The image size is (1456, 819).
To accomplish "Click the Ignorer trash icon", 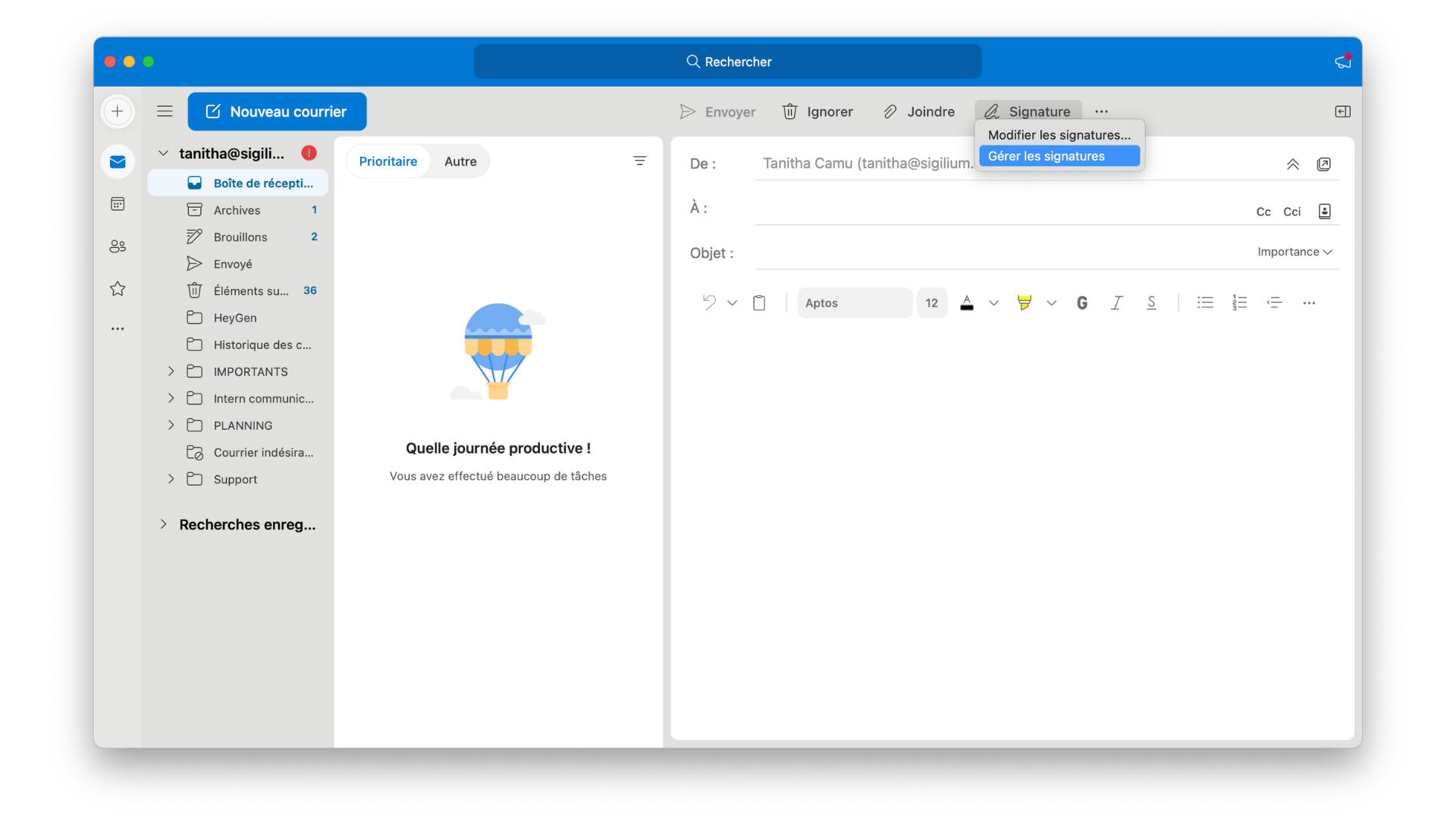I will [x=789, y=111].
